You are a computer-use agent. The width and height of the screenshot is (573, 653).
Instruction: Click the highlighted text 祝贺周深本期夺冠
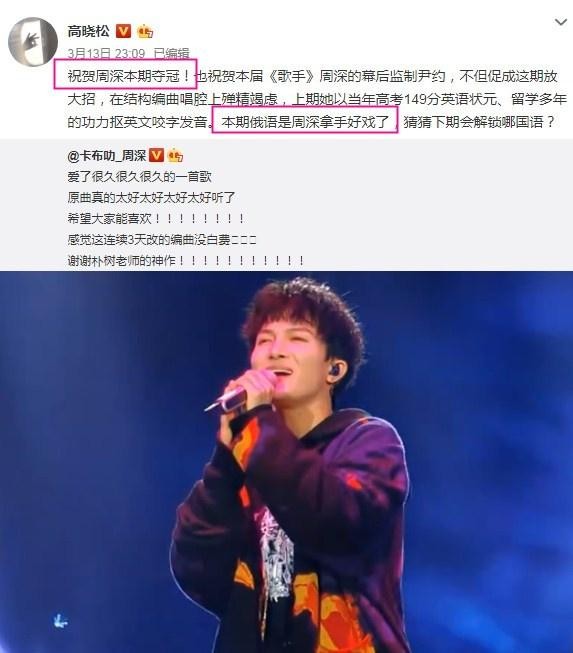pyautogui.click(x=125, y=77)
